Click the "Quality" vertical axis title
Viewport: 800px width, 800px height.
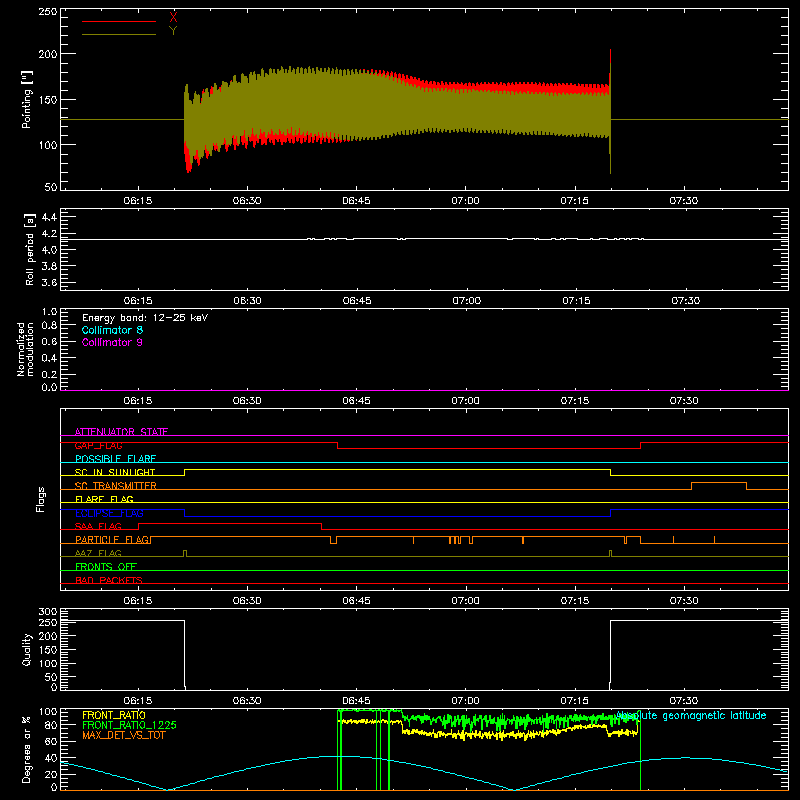tap(27, 649)
